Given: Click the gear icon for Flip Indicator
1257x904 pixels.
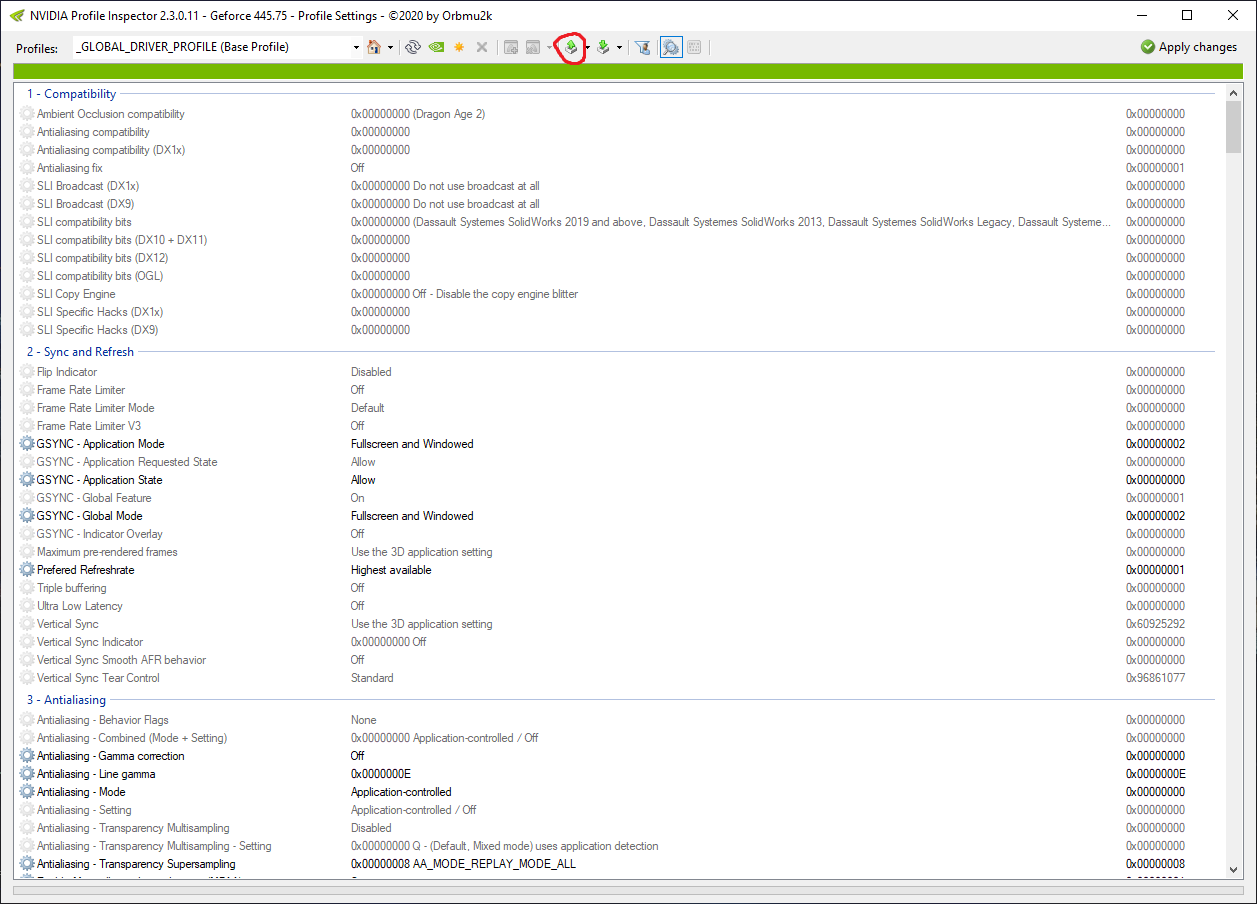Looking at the screenshot, I should [27, 372].
